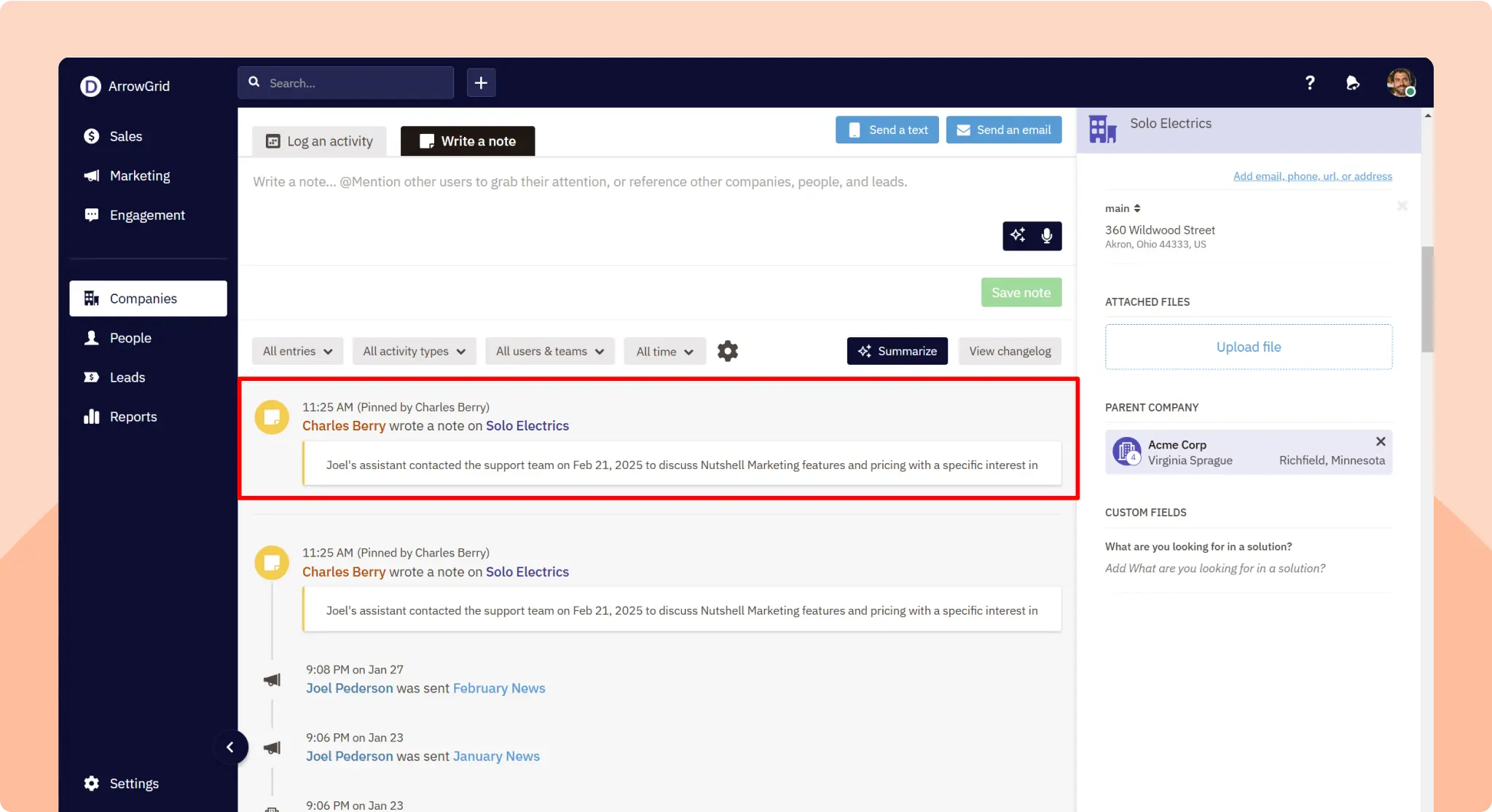The image size is (1492, 812).
Task: Click the help question mark icon
Action: tap(1309, 82)
